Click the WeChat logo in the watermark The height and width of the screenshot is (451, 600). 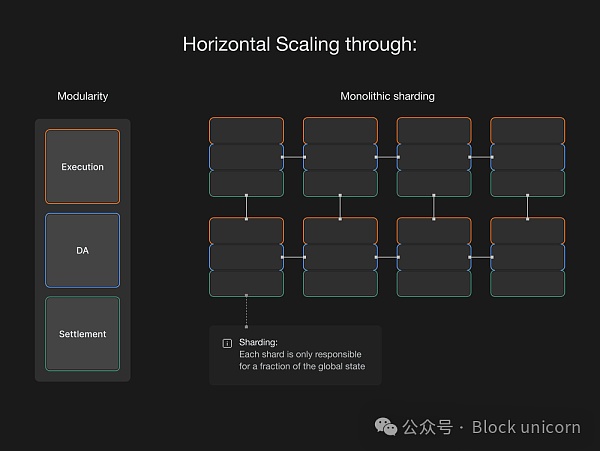pyautogui.click(x=385, y=426)
